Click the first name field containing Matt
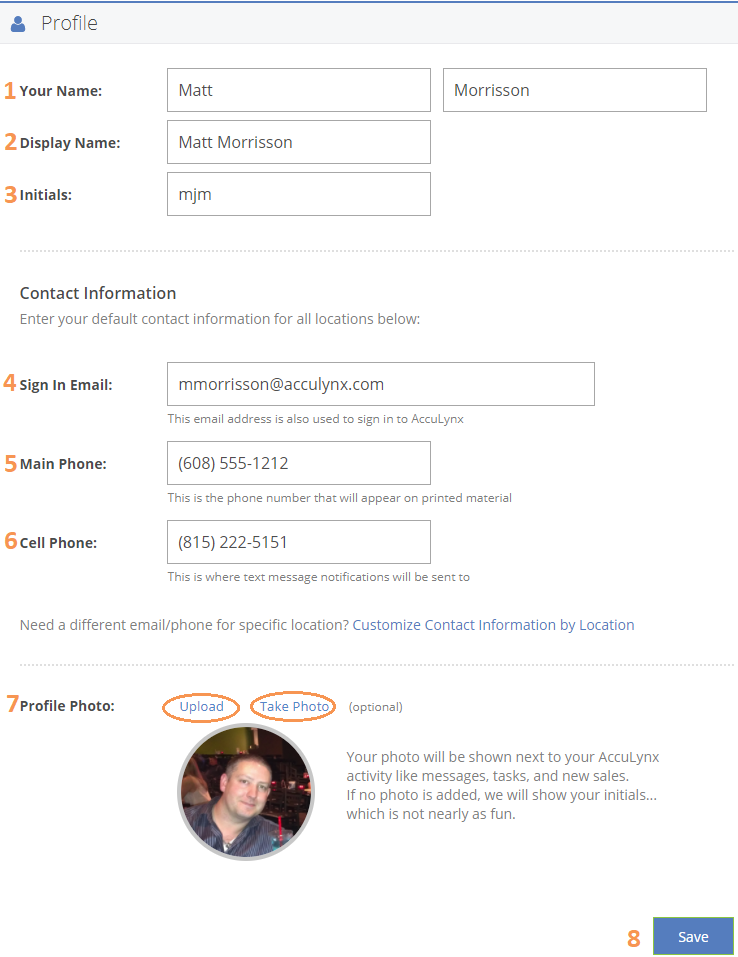 [x=298, y=90]
